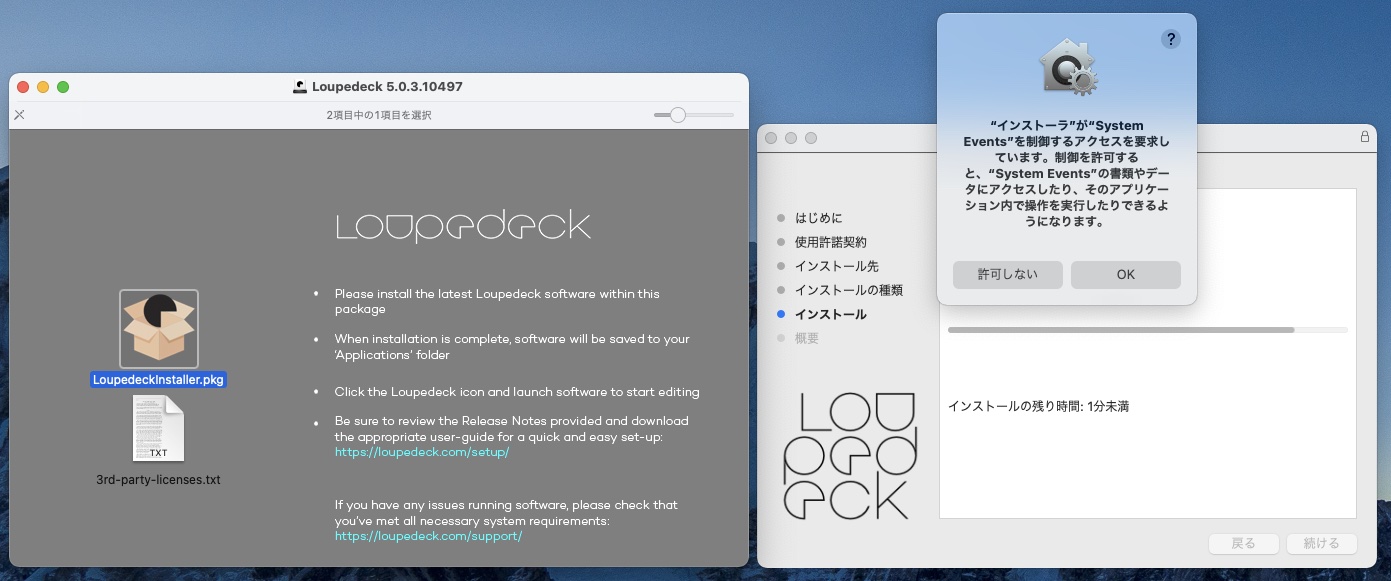The width and height of the screenshot is (1391, 581).
Task: Zoom the Loupedeck Finder window with green button
Action: (63, 87)
